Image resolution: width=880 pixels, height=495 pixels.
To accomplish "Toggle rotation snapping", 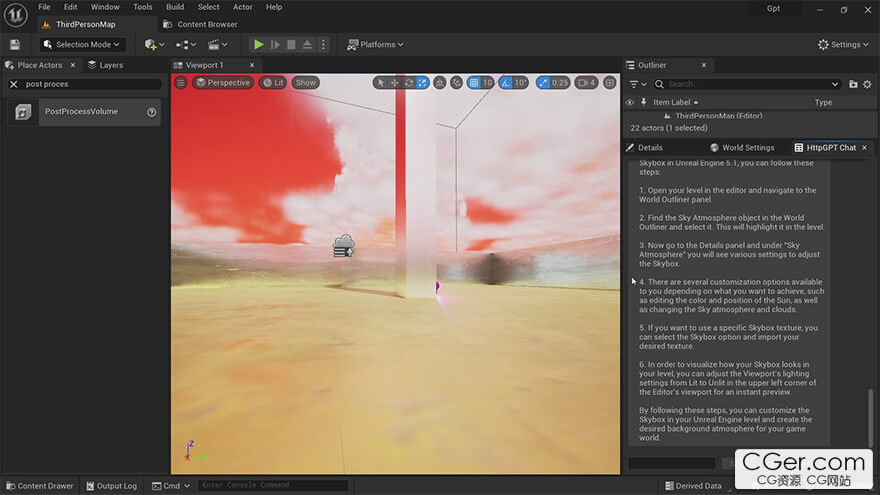I will (506, 82).
